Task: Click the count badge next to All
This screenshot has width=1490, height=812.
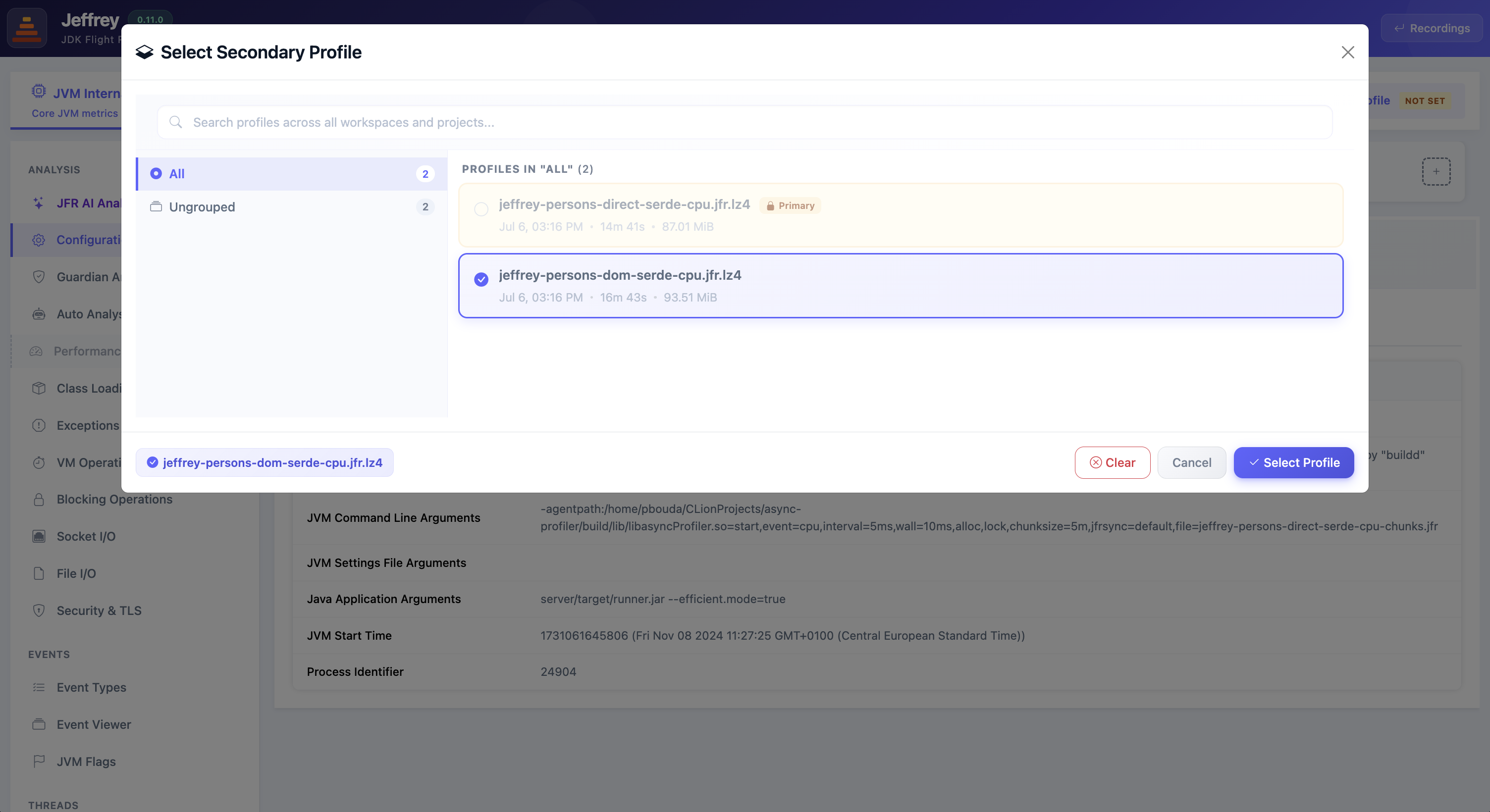Action: (x=425, y=173)
